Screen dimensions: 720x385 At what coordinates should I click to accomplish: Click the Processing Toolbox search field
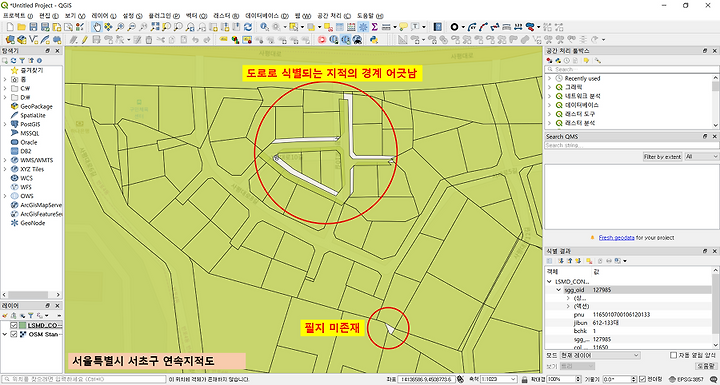pos(631,69)
